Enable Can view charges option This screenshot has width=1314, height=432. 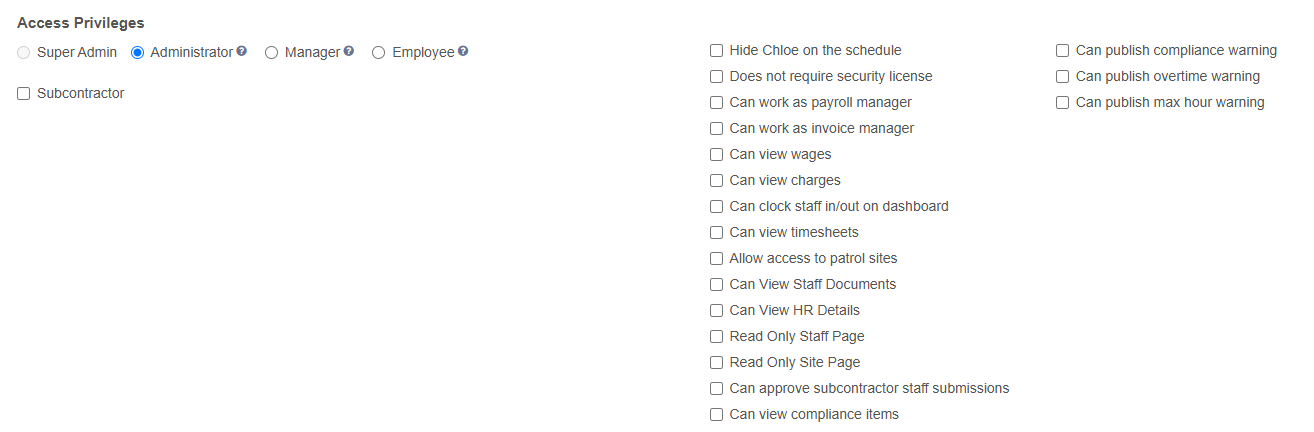(x=716, y=181)
